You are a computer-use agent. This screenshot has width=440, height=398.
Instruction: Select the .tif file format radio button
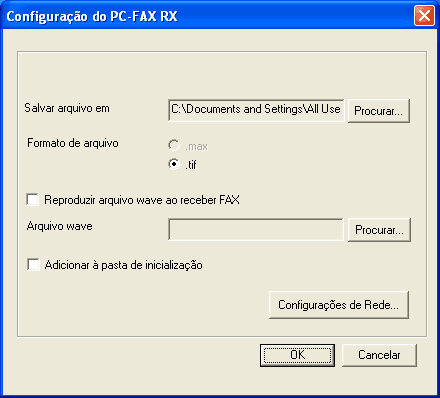point(174,164)
